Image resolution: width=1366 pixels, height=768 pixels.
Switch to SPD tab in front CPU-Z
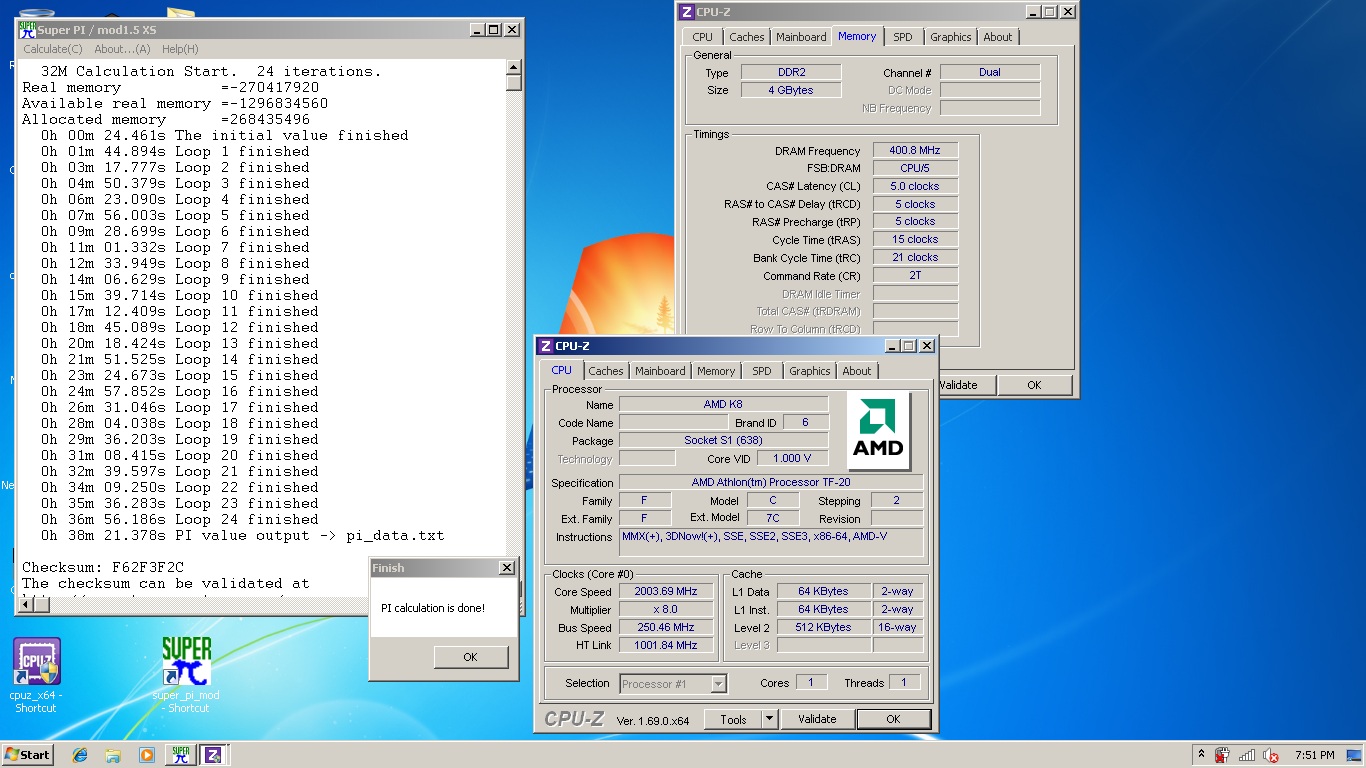(x=762, y=371)
